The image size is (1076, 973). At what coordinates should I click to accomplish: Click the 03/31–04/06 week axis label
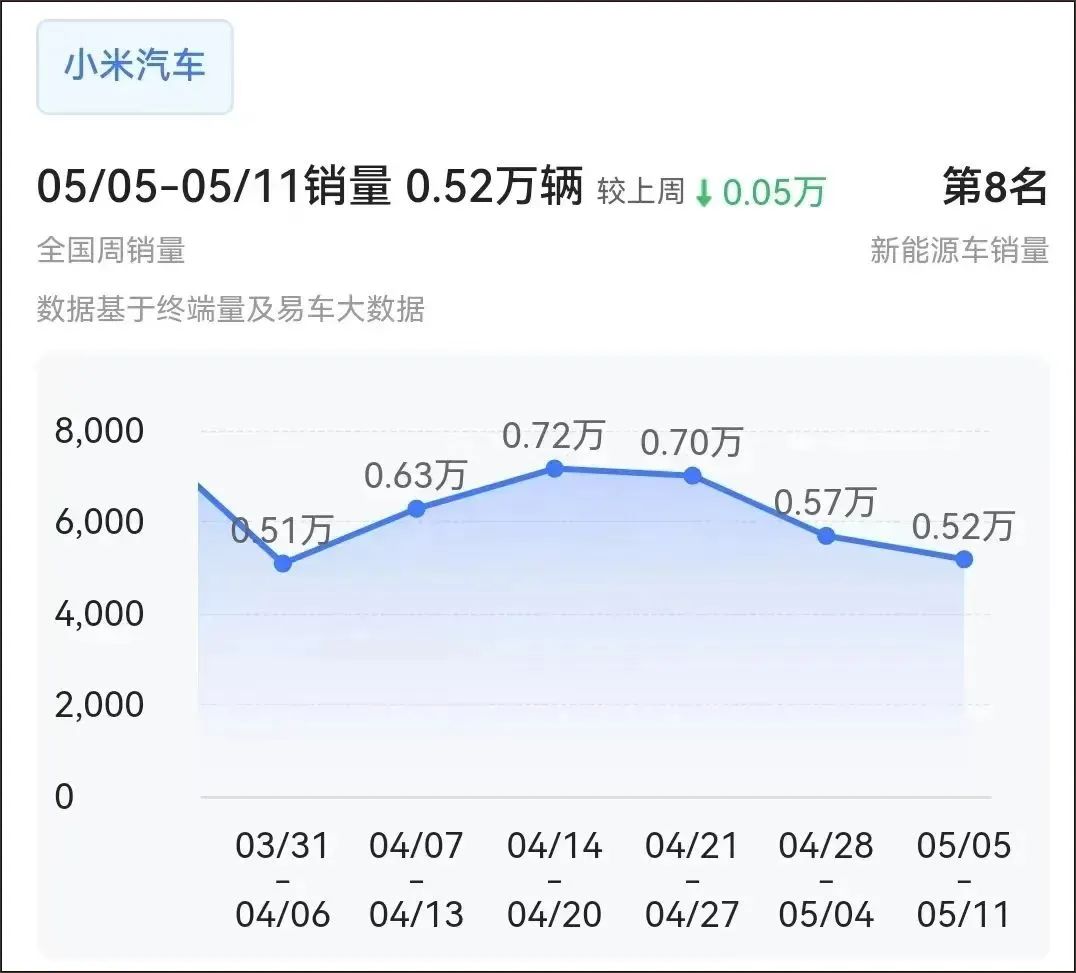[283, 880]
